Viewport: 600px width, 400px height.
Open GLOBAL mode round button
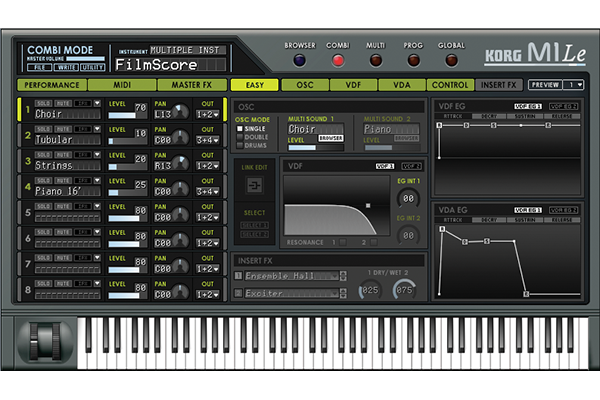coord(451,60)
